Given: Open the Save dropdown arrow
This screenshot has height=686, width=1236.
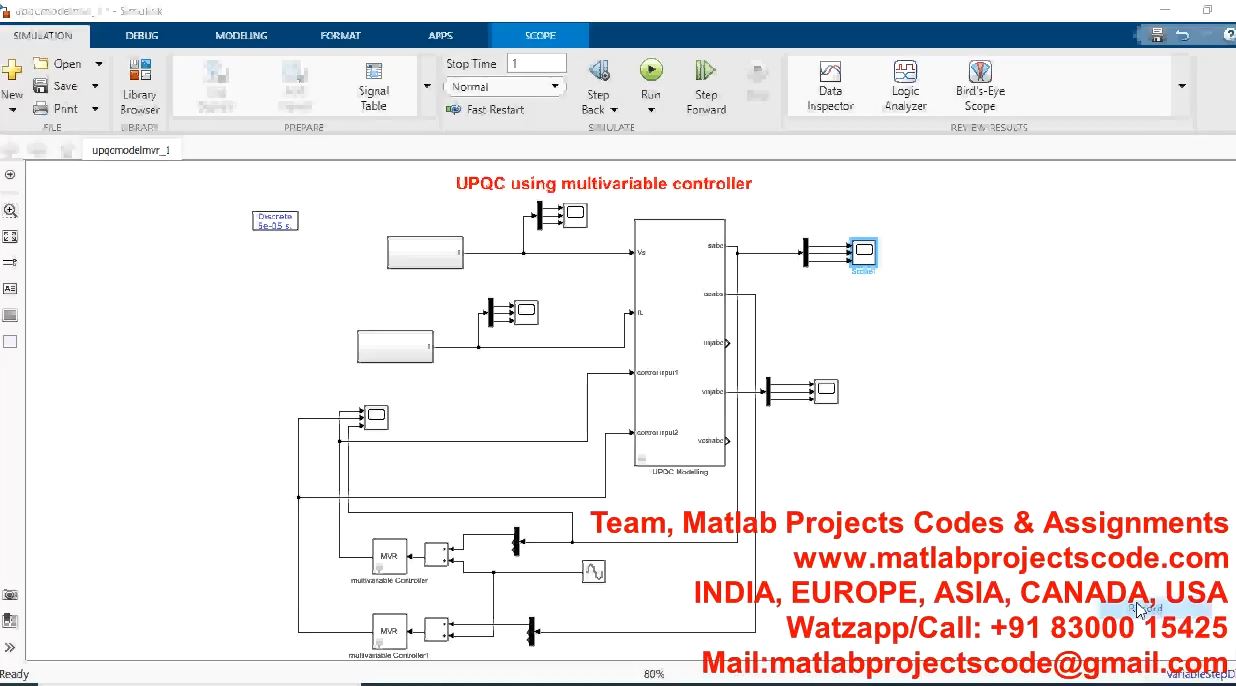Looking at the screenshot, I should [98, 86].
